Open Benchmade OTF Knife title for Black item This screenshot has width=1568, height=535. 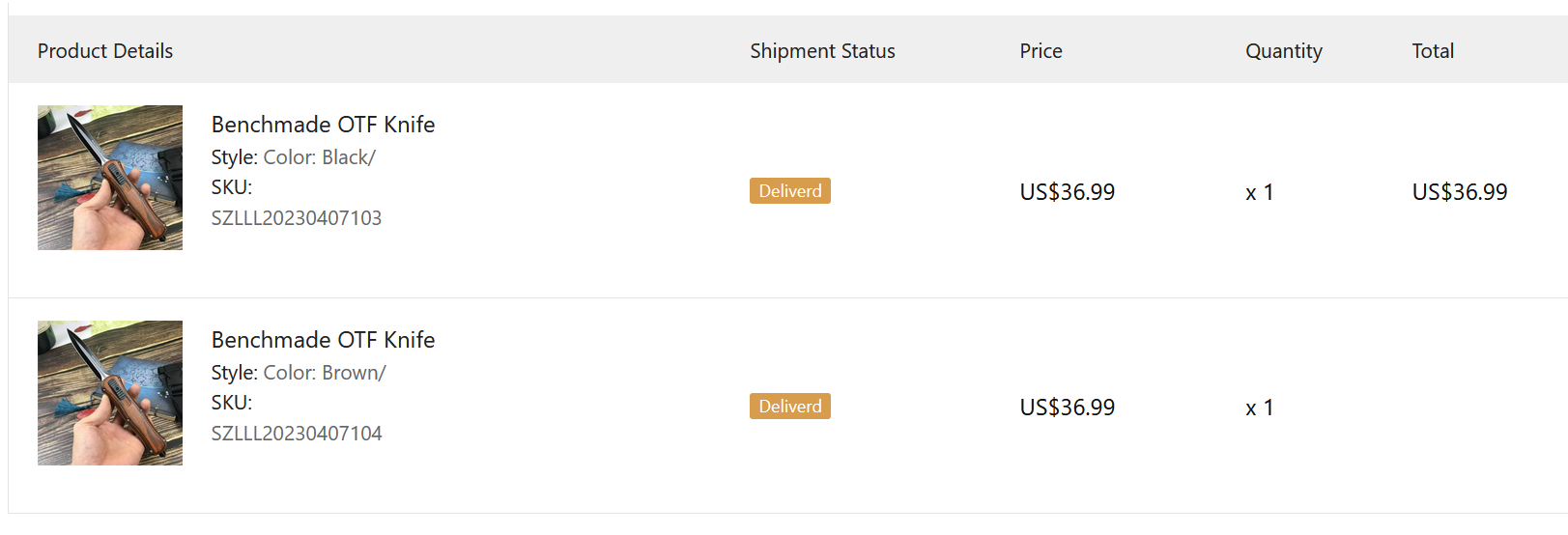323,125
